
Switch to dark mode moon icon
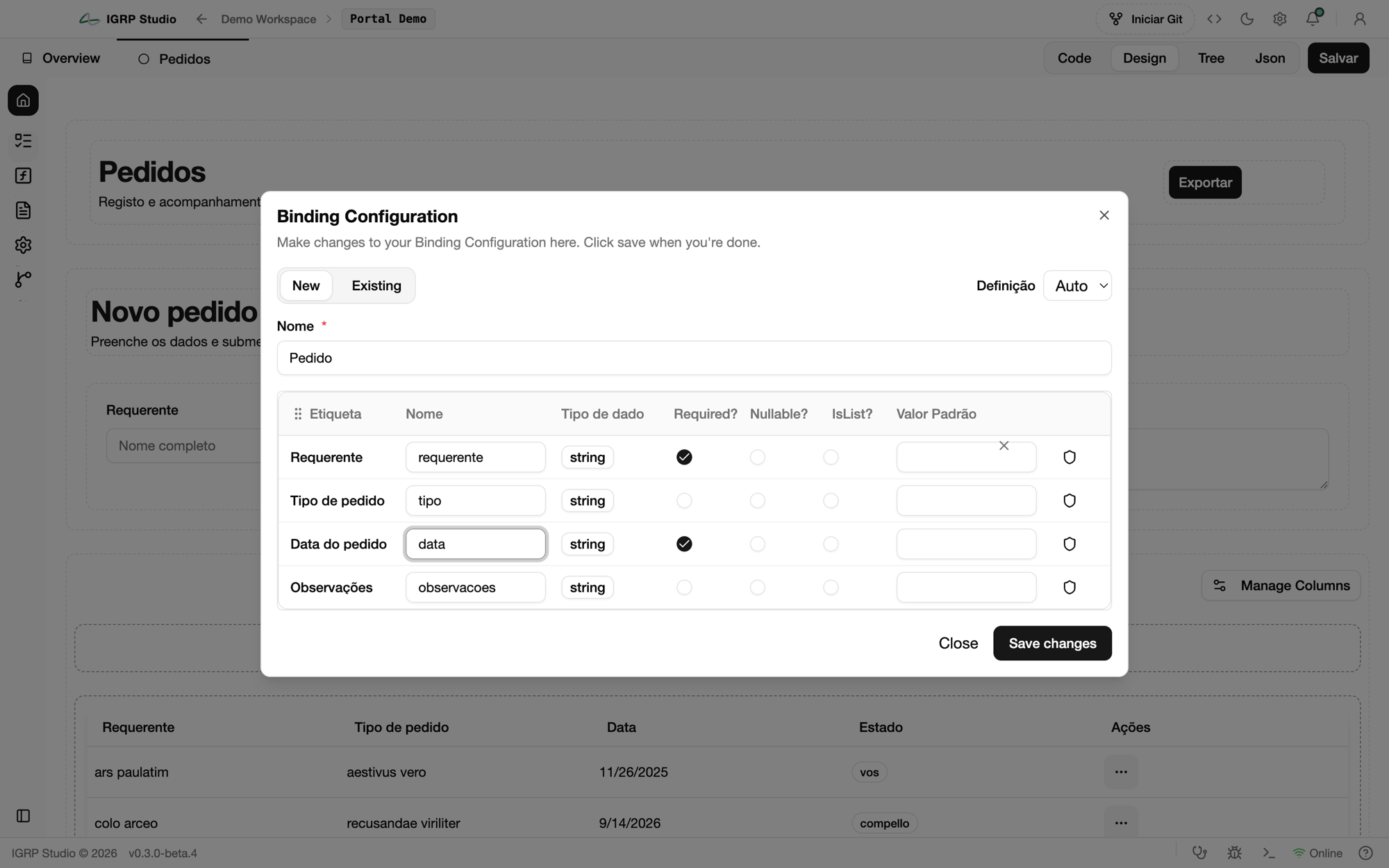click(x=1247, y=19)
